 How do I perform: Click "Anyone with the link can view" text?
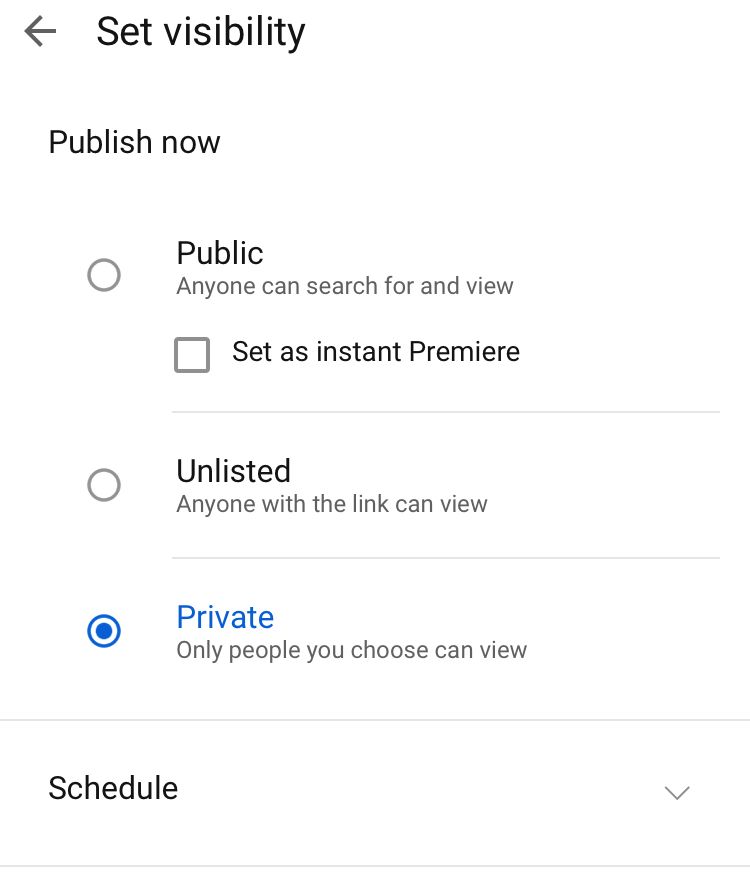click(332, 504)
